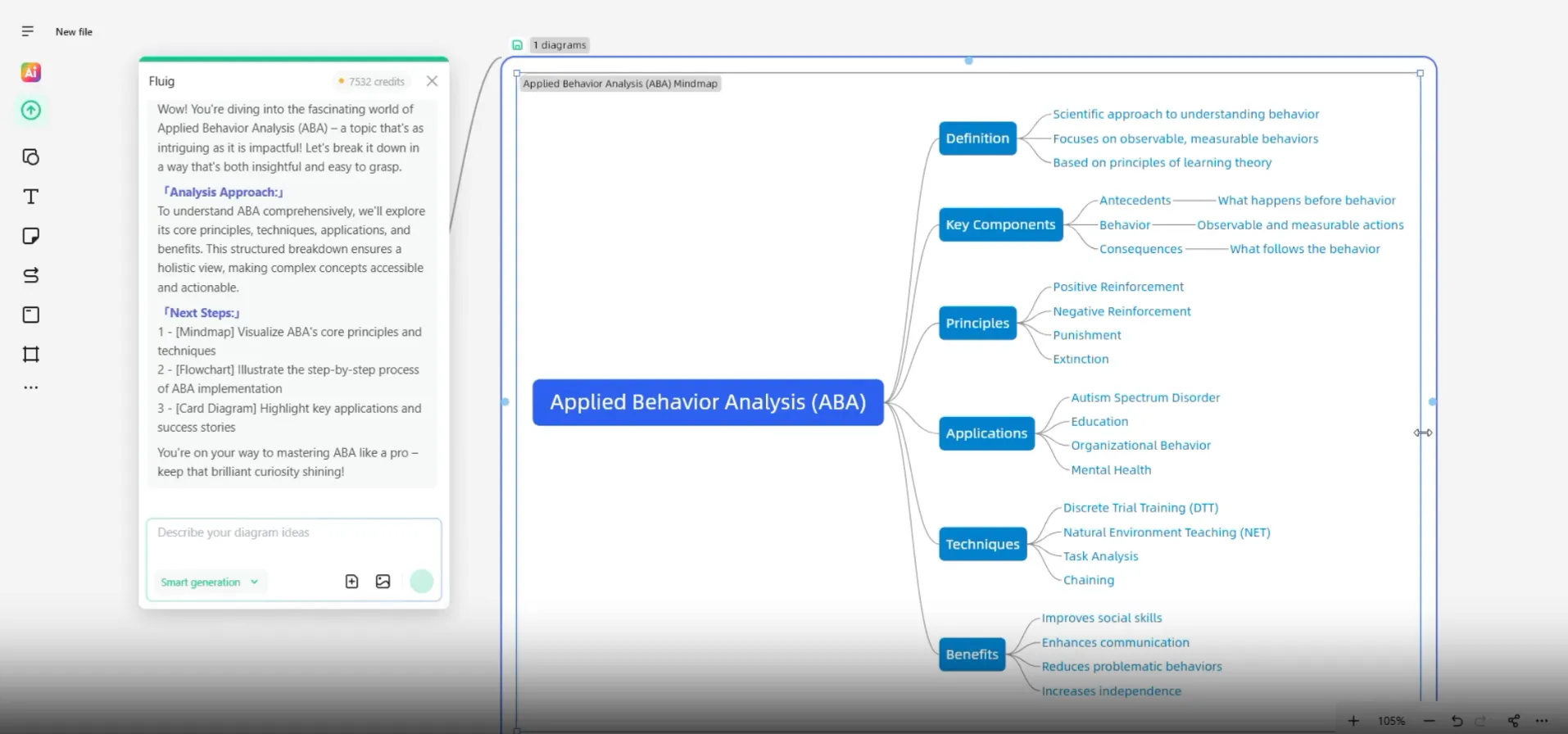Click the zoom in plus icon
The width and height of the screenshot is (1568, 734).
coord(1353,721)
